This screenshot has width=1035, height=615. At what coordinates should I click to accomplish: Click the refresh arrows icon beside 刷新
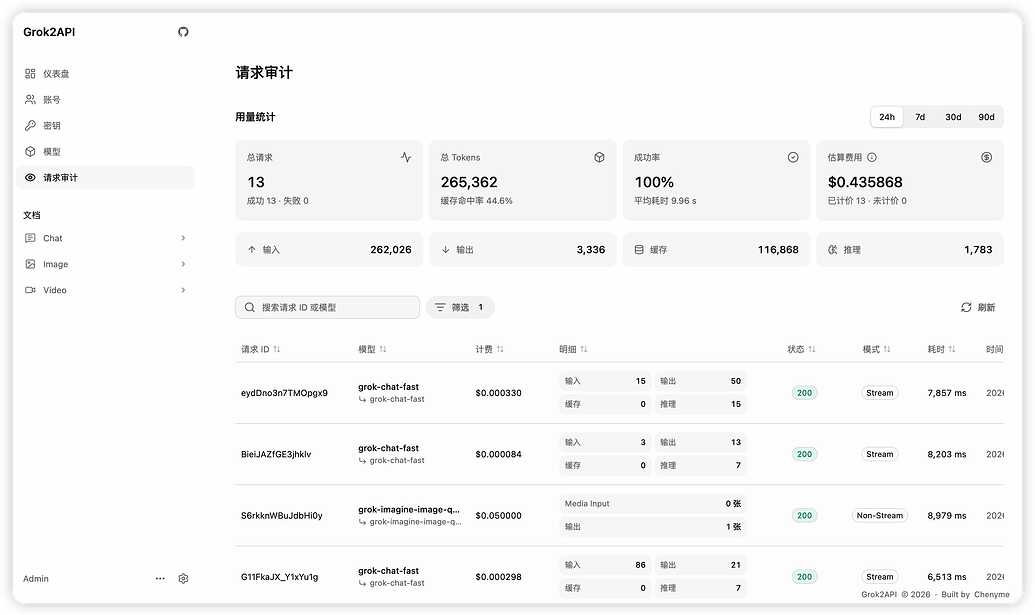(x=966, y=308)
